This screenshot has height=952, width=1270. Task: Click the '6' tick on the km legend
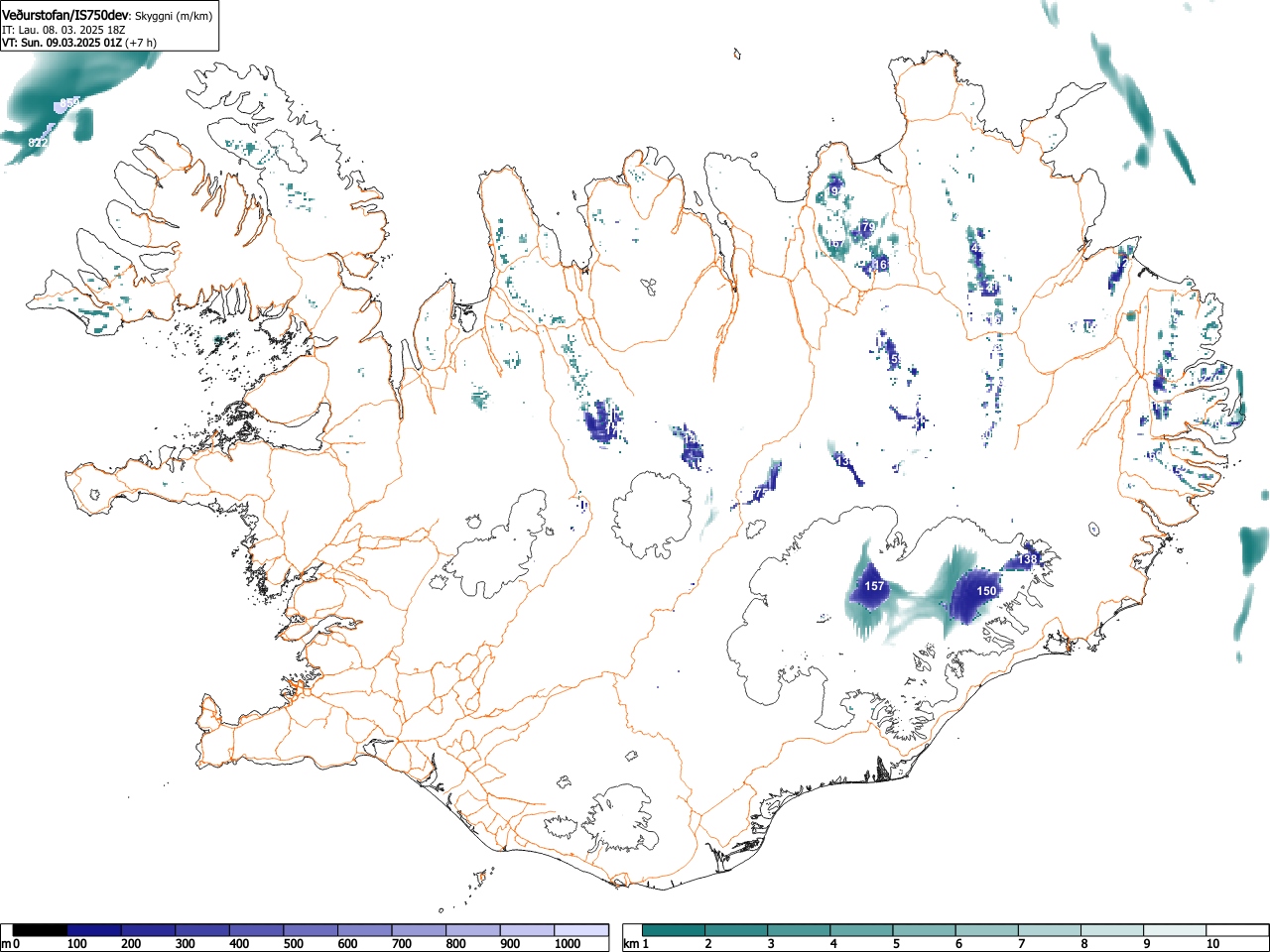959,944
